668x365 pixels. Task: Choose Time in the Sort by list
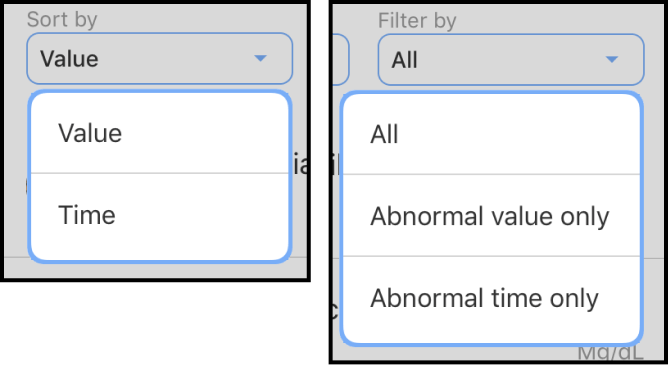(x=159, y=216)
